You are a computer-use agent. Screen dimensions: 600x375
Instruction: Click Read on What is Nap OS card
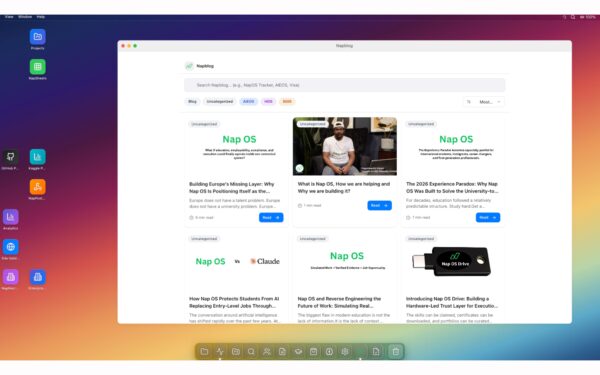pyautogui.click(x=380, y=205)
